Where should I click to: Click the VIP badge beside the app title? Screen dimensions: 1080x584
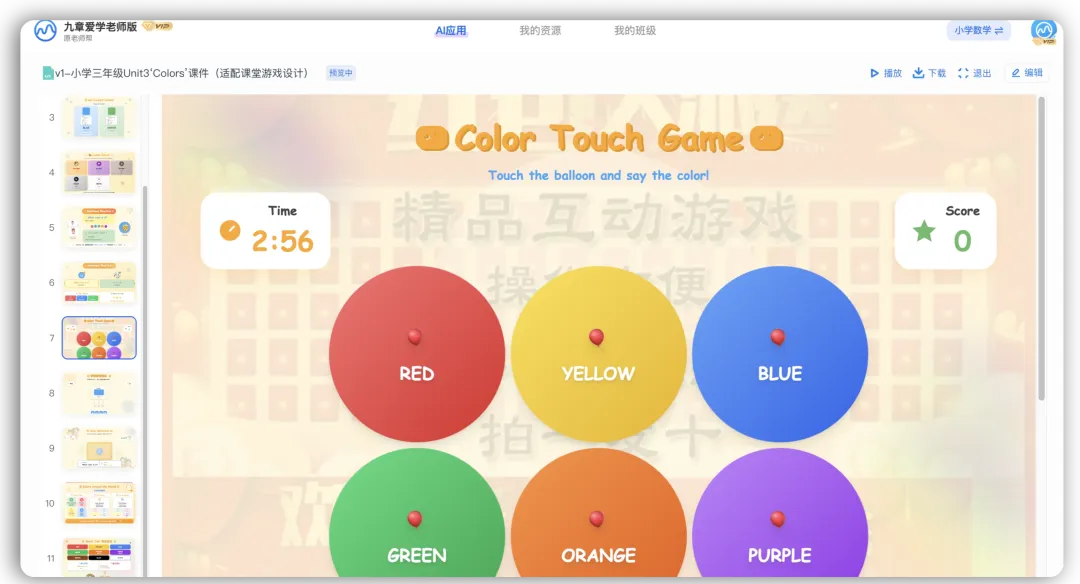158,26
